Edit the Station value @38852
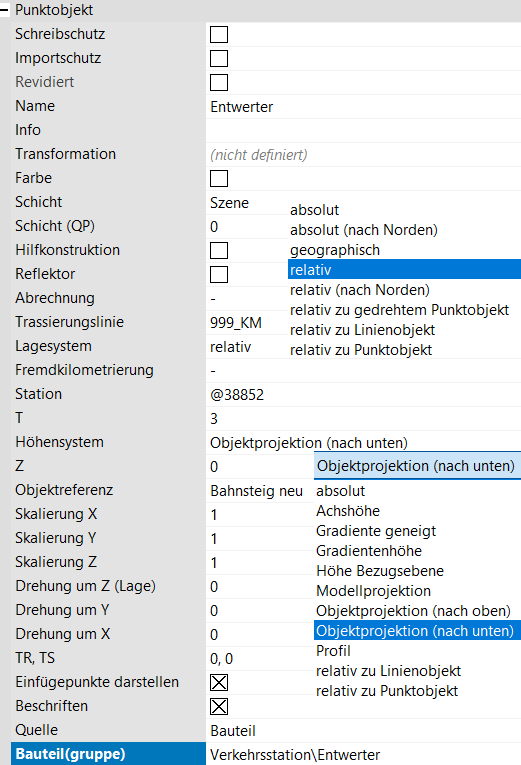 (x=363, y=395)
